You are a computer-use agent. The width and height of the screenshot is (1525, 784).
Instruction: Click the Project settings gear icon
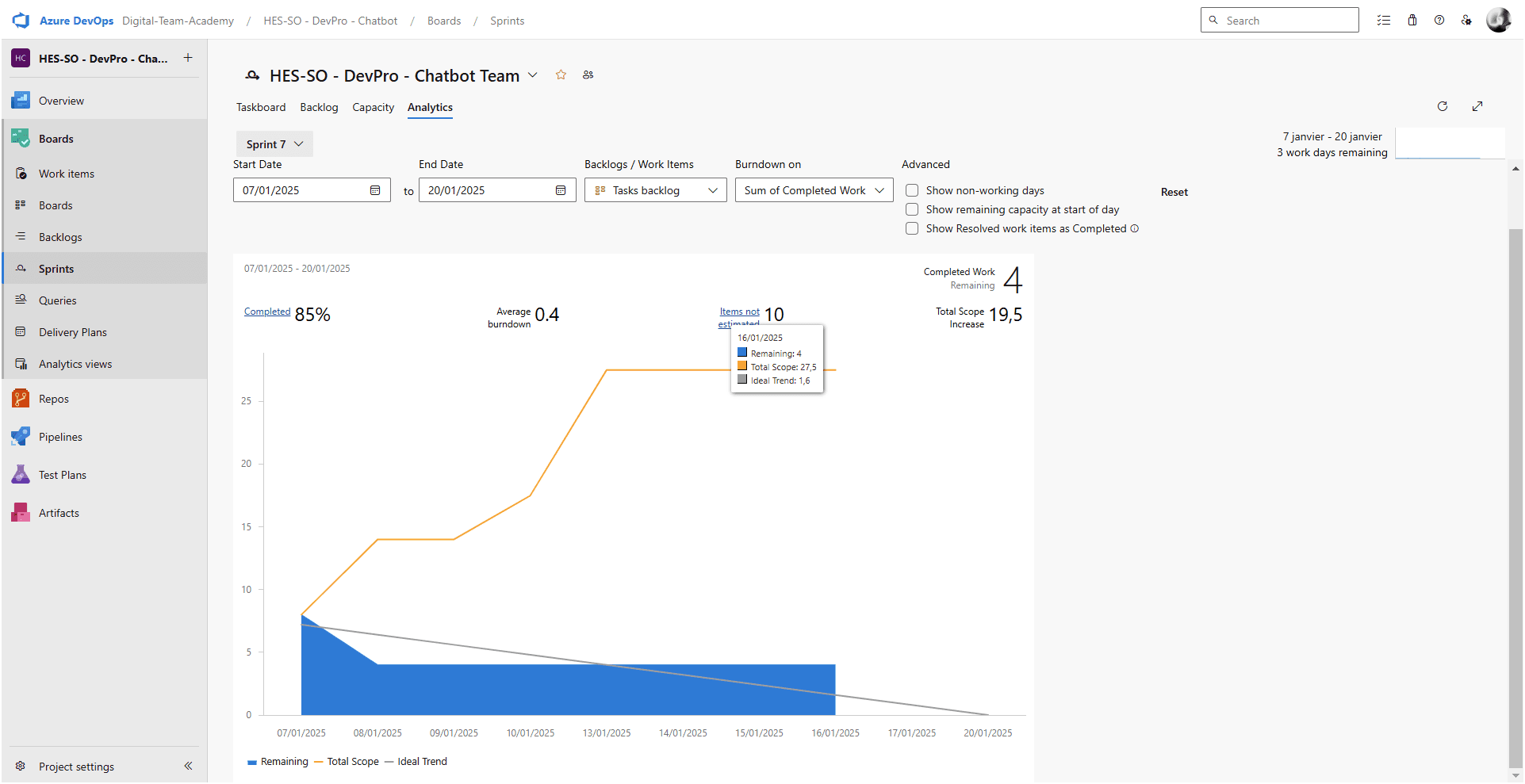tap(21, 767)
